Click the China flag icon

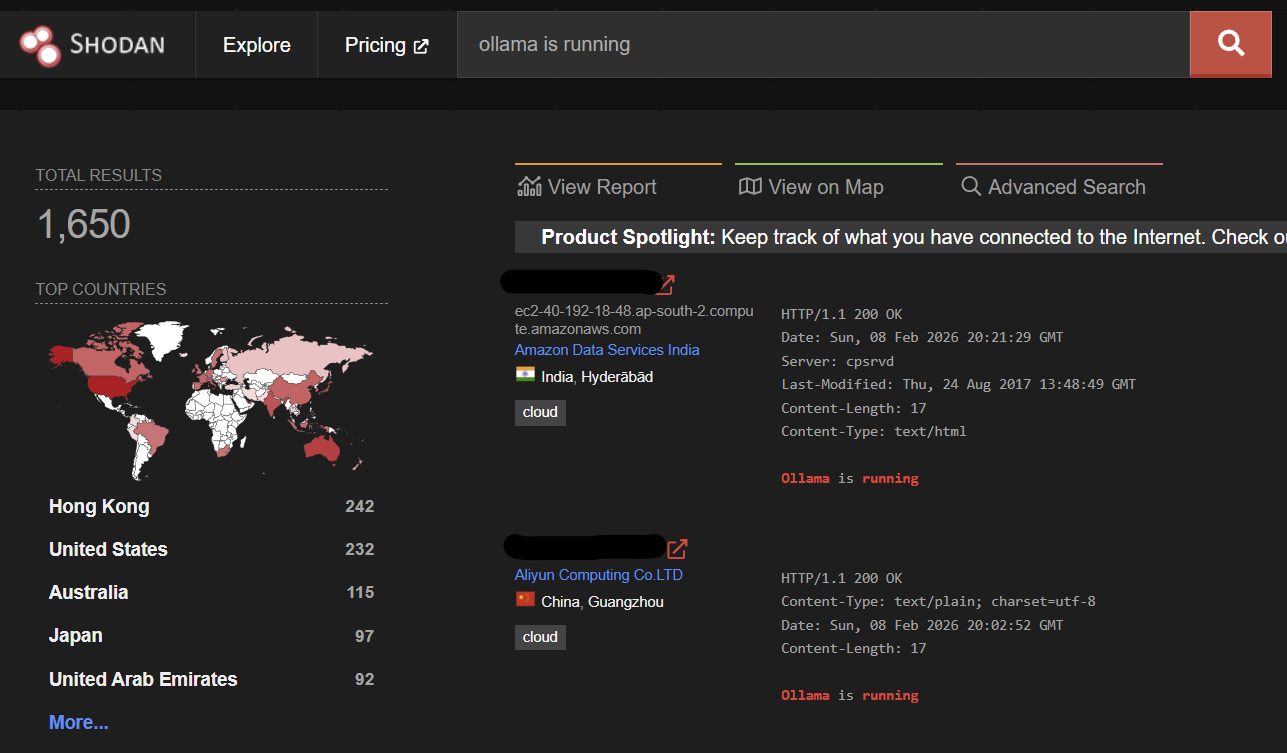coord(525,600)
